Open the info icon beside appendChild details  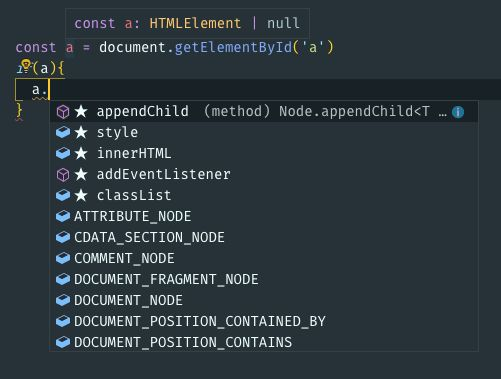pyautogui.click(x=458, y=112)
